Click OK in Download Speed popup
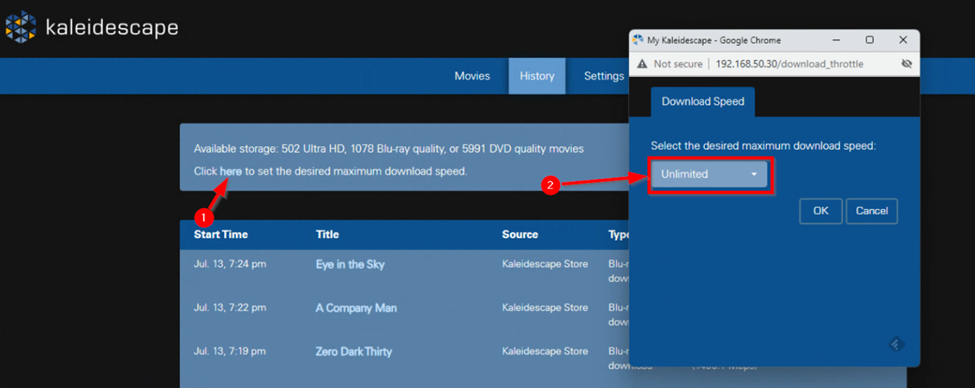This screenshot has width=975, height=388. point(821,211)
